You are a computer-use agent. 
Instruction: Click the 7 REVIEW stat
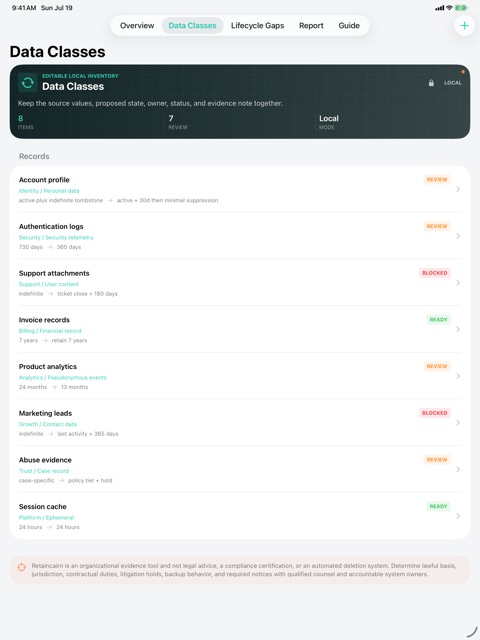178,122
